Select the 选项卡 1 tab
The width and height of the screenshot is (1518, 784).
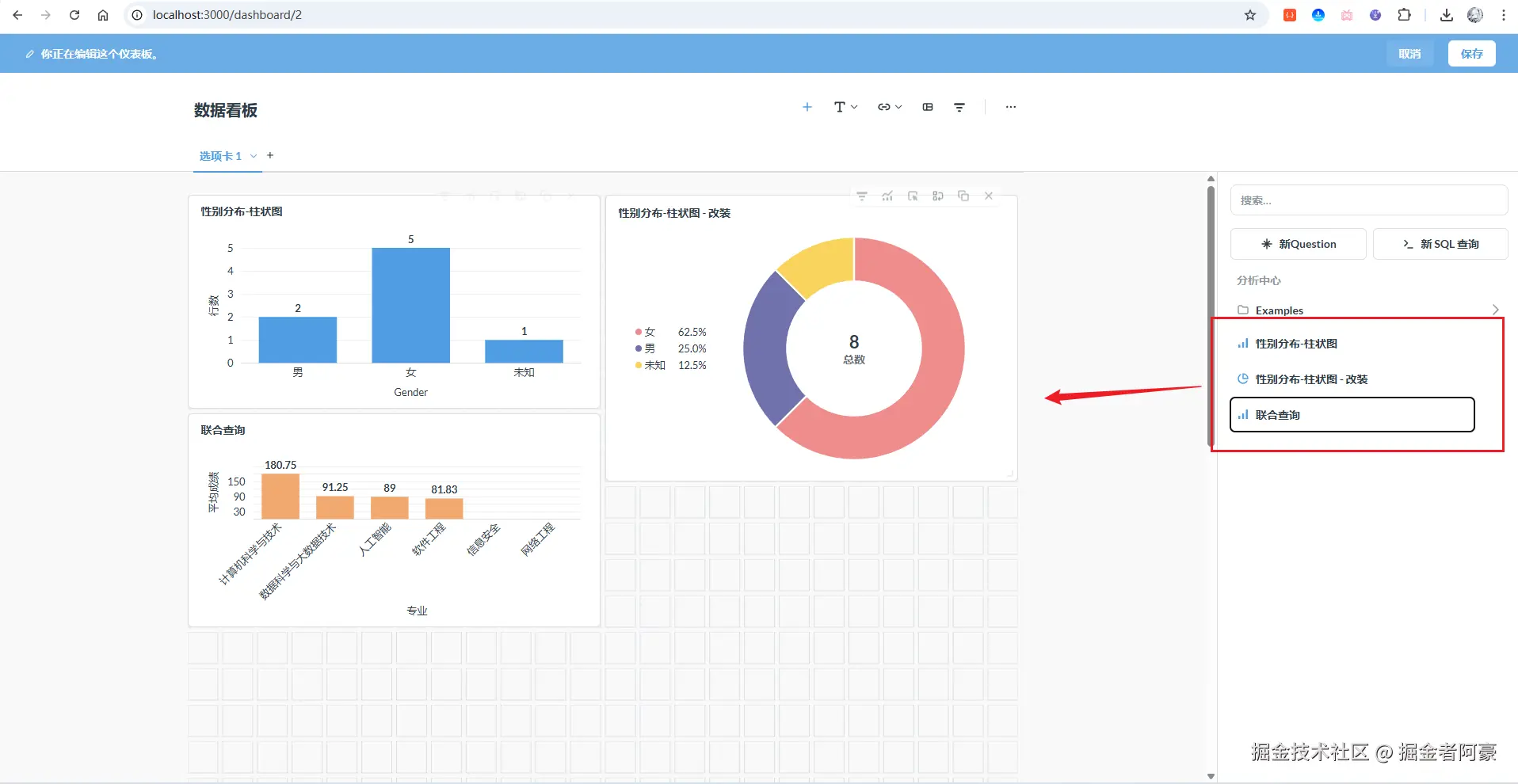click(220, 156)
